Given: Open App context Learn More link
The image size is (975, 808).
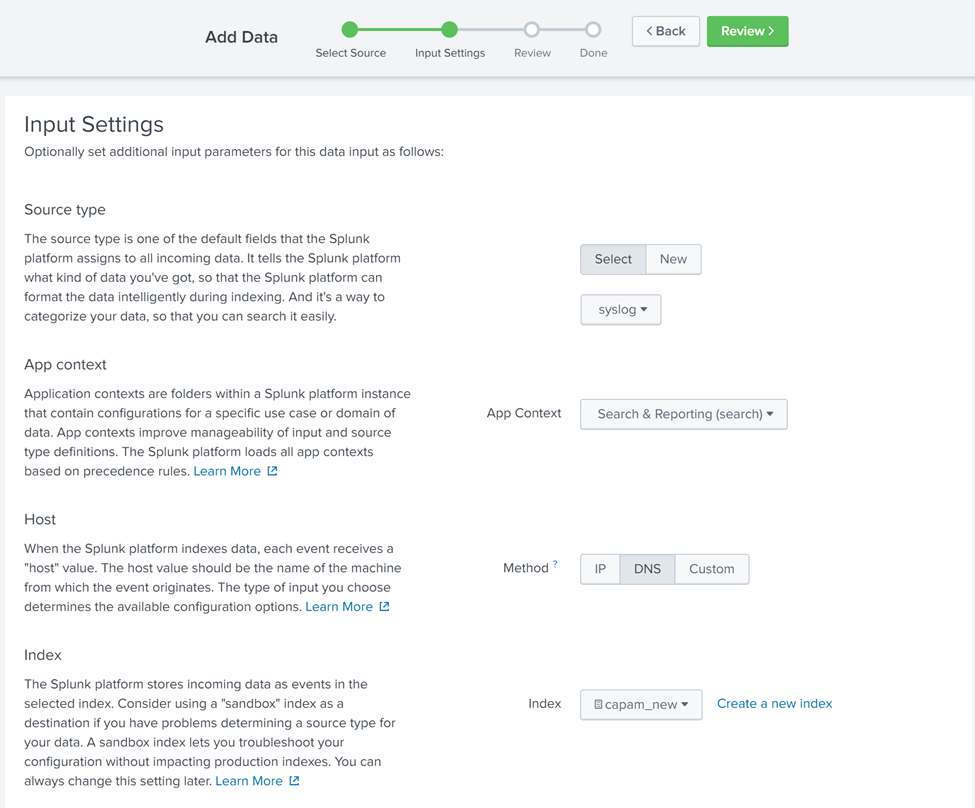Looking at the screenshot, I should tap(227, 471).
